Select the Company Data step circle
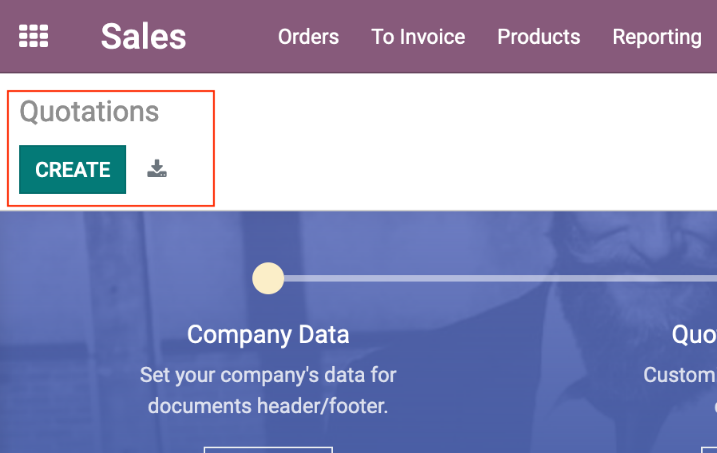Screen dimensions: 717x453 coord(268,278)
